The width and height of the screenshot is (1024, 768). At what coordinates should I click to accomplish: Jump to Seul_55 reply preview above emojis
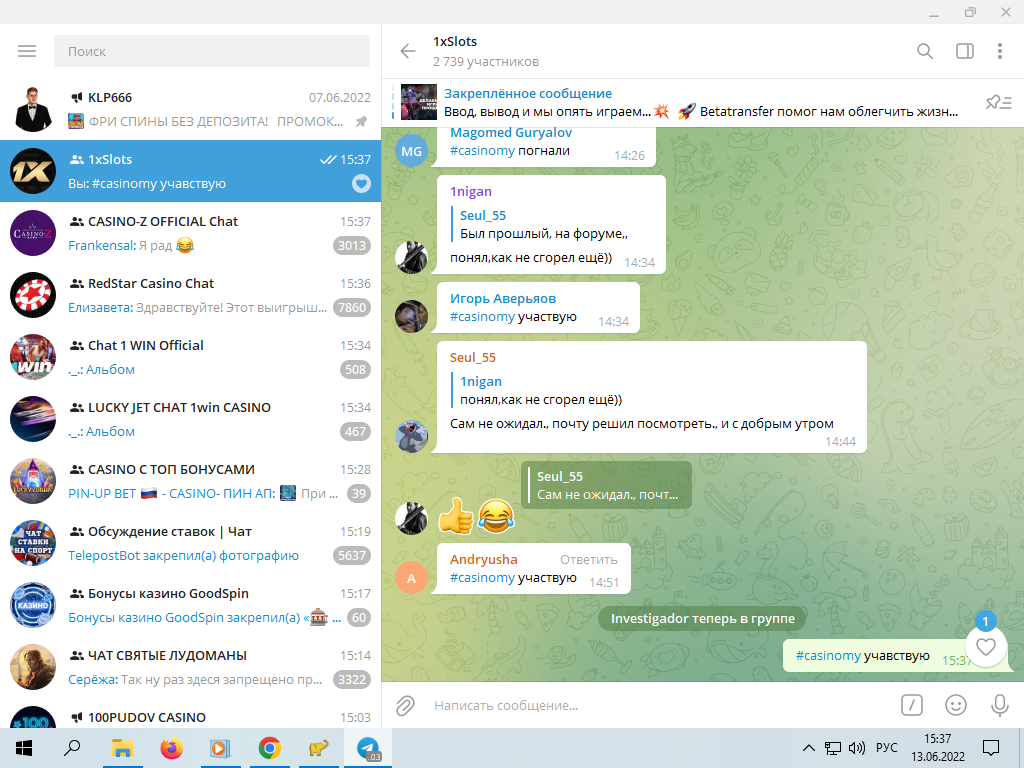606,485
